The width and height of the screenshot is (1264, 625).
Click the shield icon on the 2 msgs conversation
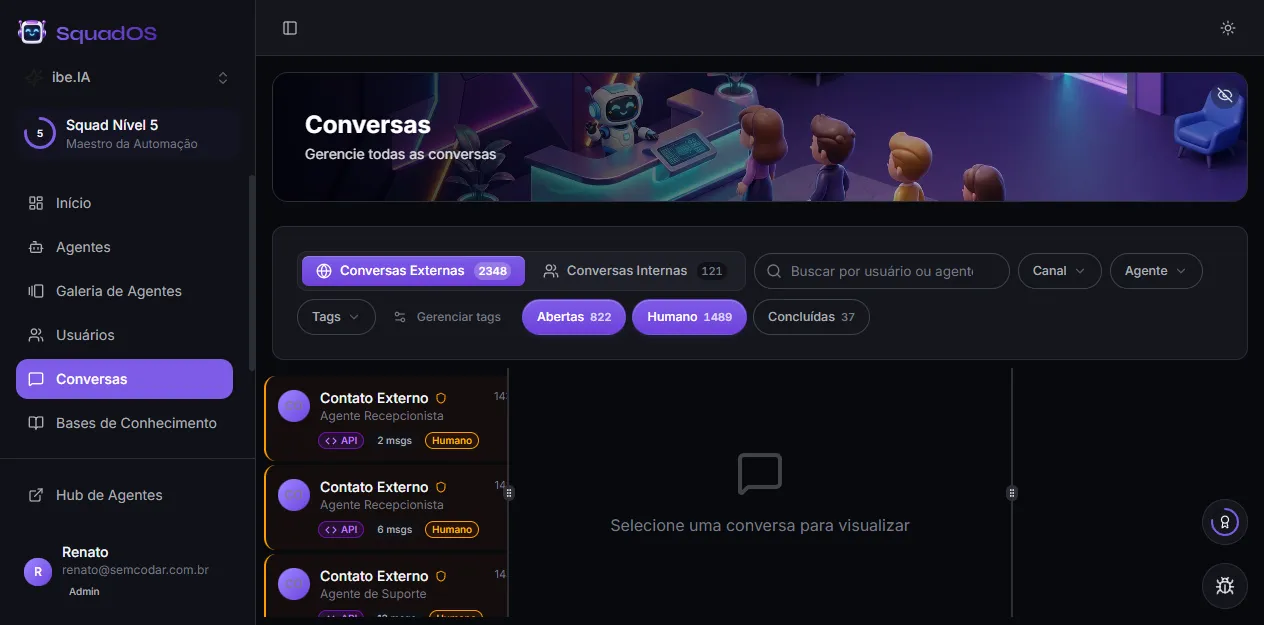[441, 398]
